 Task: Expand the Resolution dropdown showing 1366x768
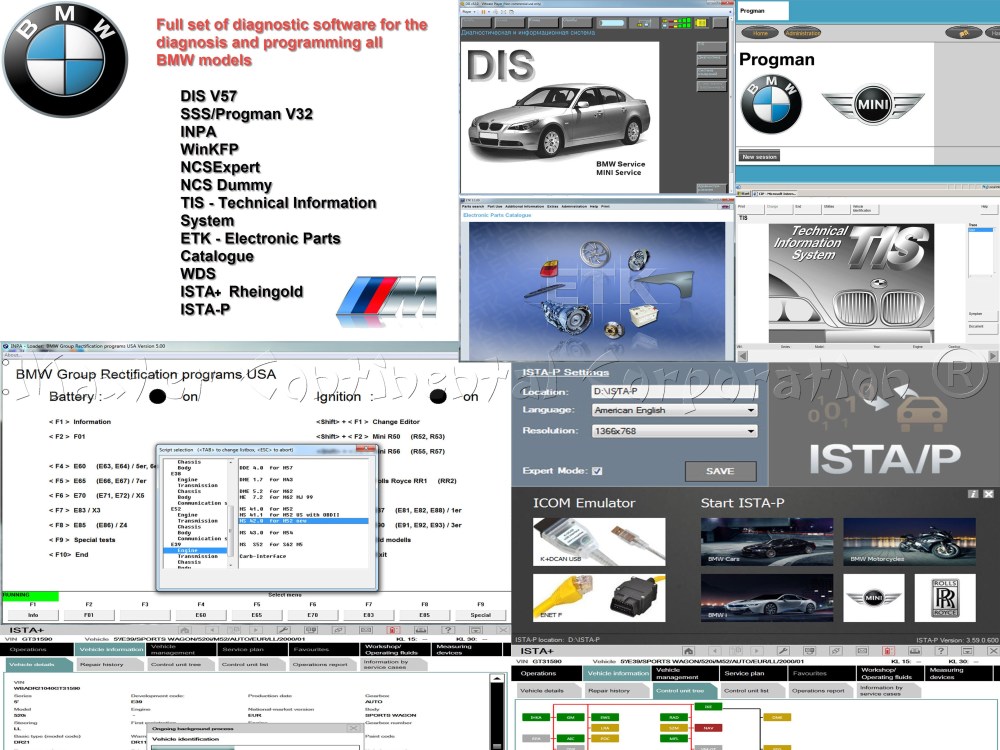(x=675, y=430)
